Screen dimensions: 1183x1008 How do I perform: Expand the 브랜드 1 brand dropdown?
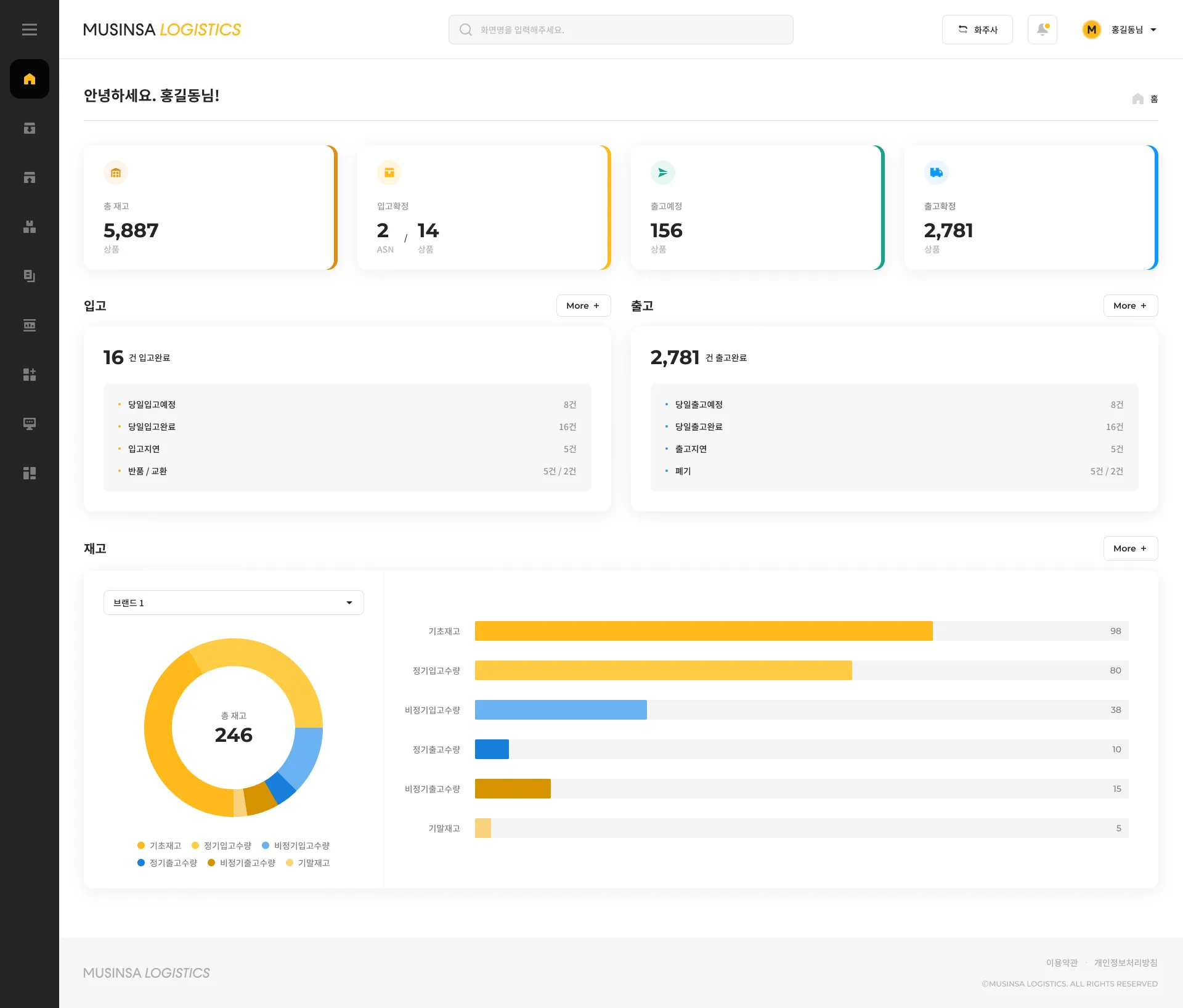(234, 603)
